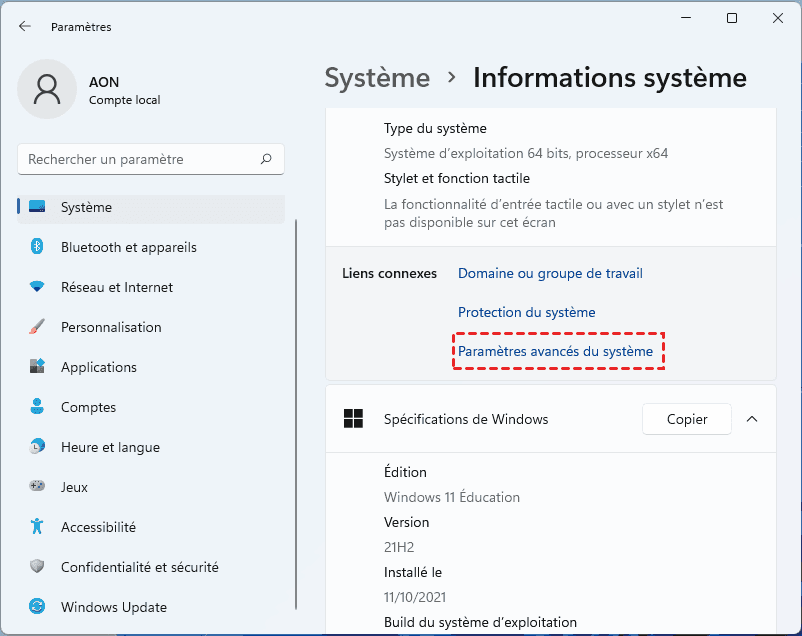The width and height of the screenshot is (802, 636).
Task: Click the Personnalisation paintbrush icon
Action: click(x=37, y=327)
